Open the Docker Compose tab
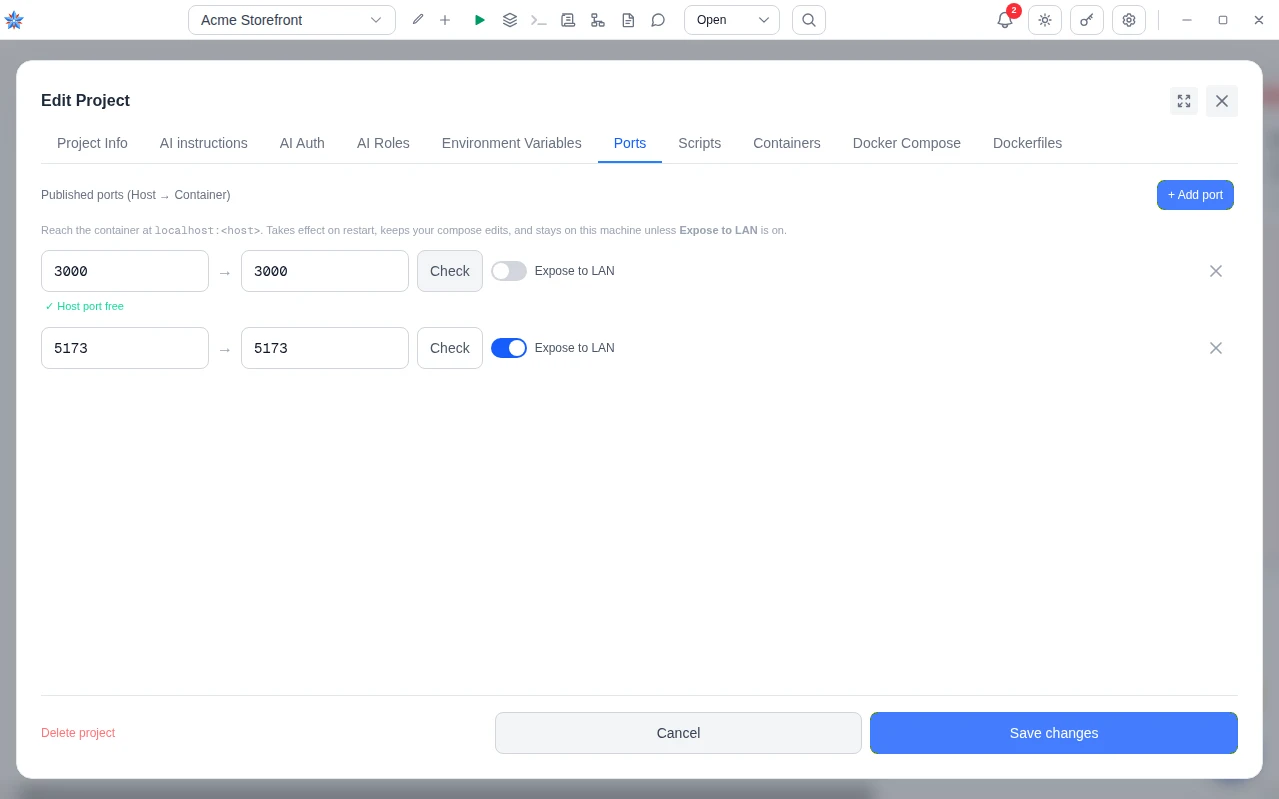 point(907,143)
